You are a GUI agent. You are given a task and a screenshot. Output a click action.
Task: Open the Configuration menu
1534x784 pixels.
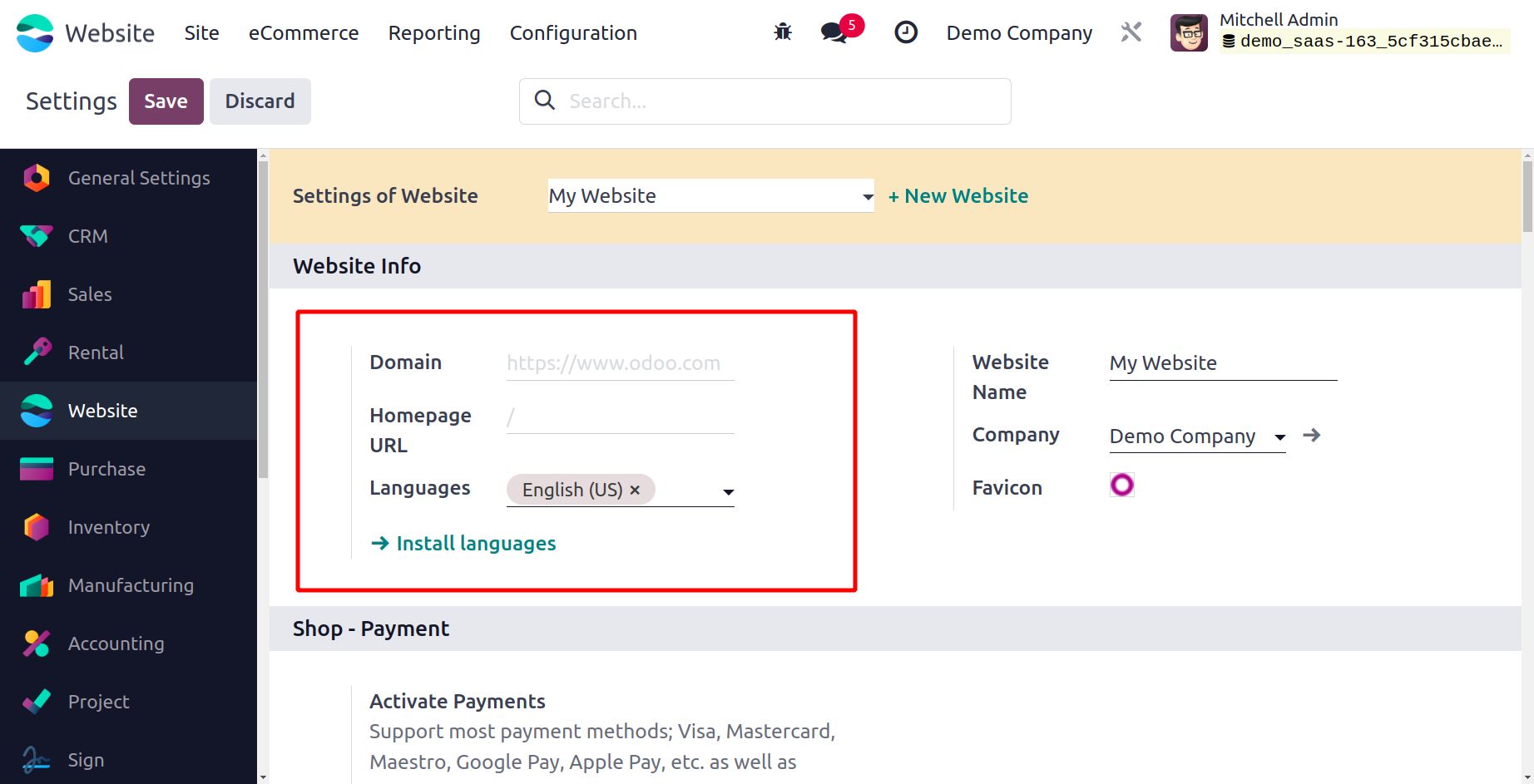(573, 32)
